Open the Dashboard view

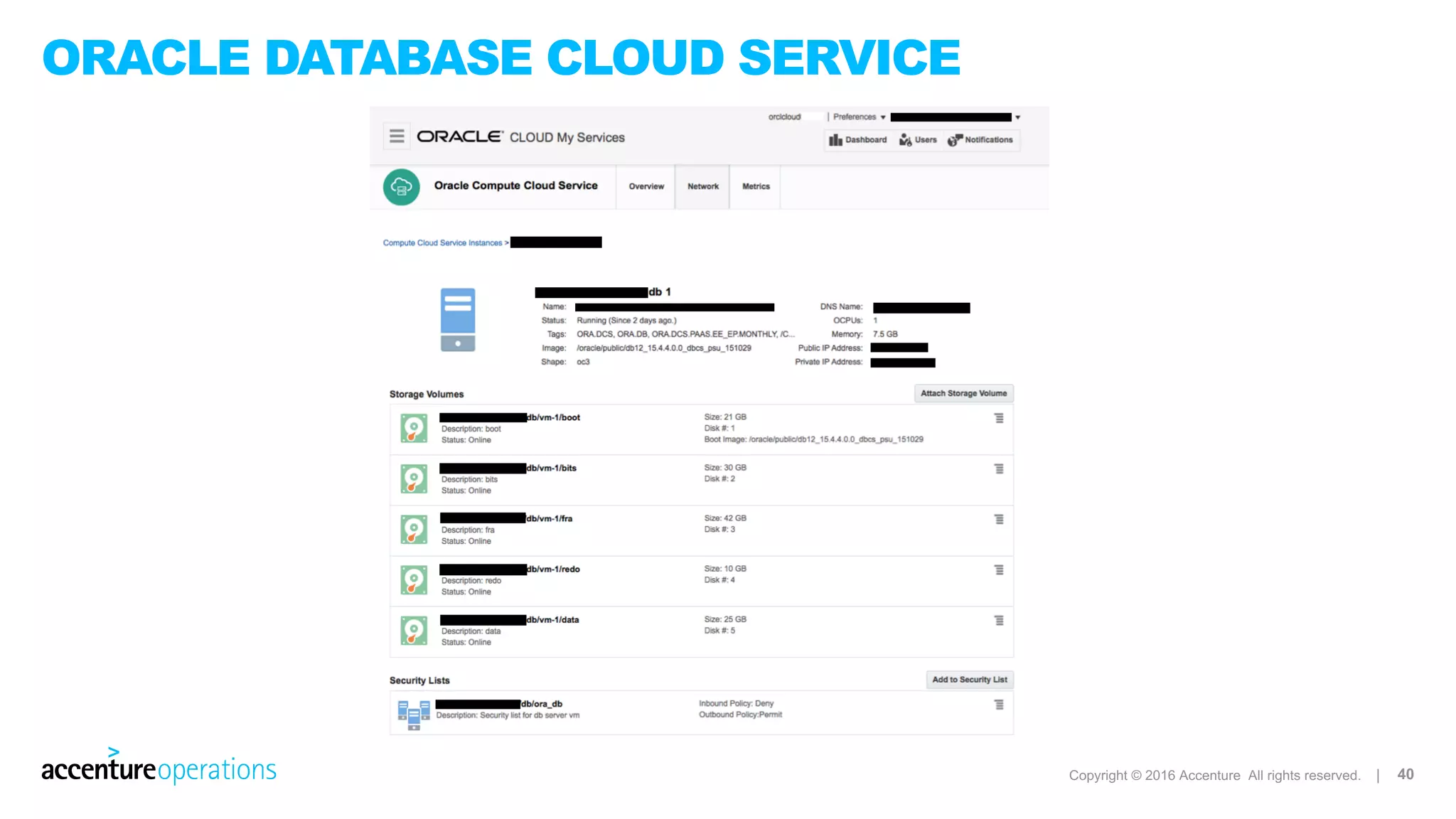point(858,140)
